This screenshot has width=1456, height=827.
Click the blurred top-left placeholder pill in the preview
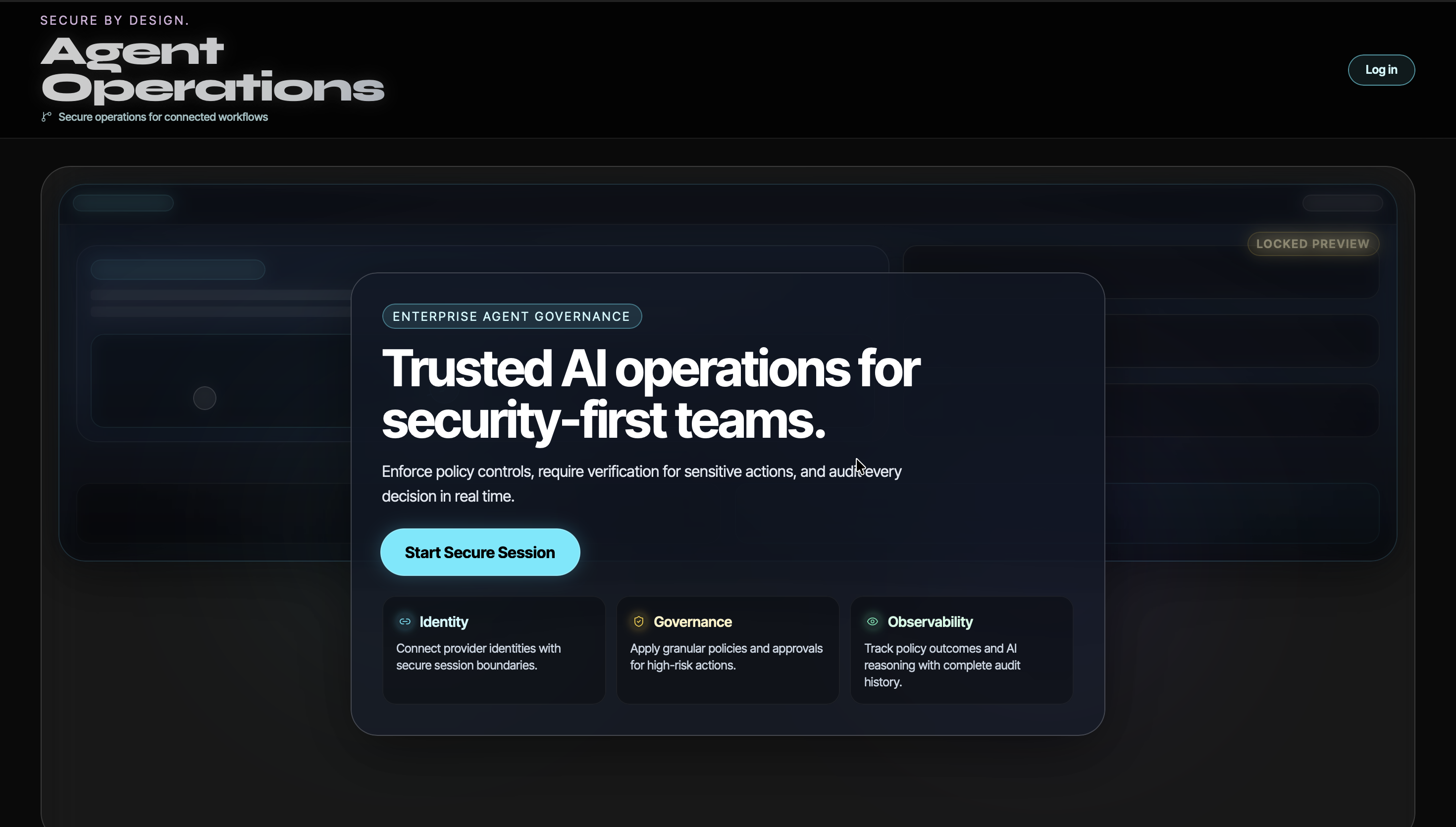[123, 203]
